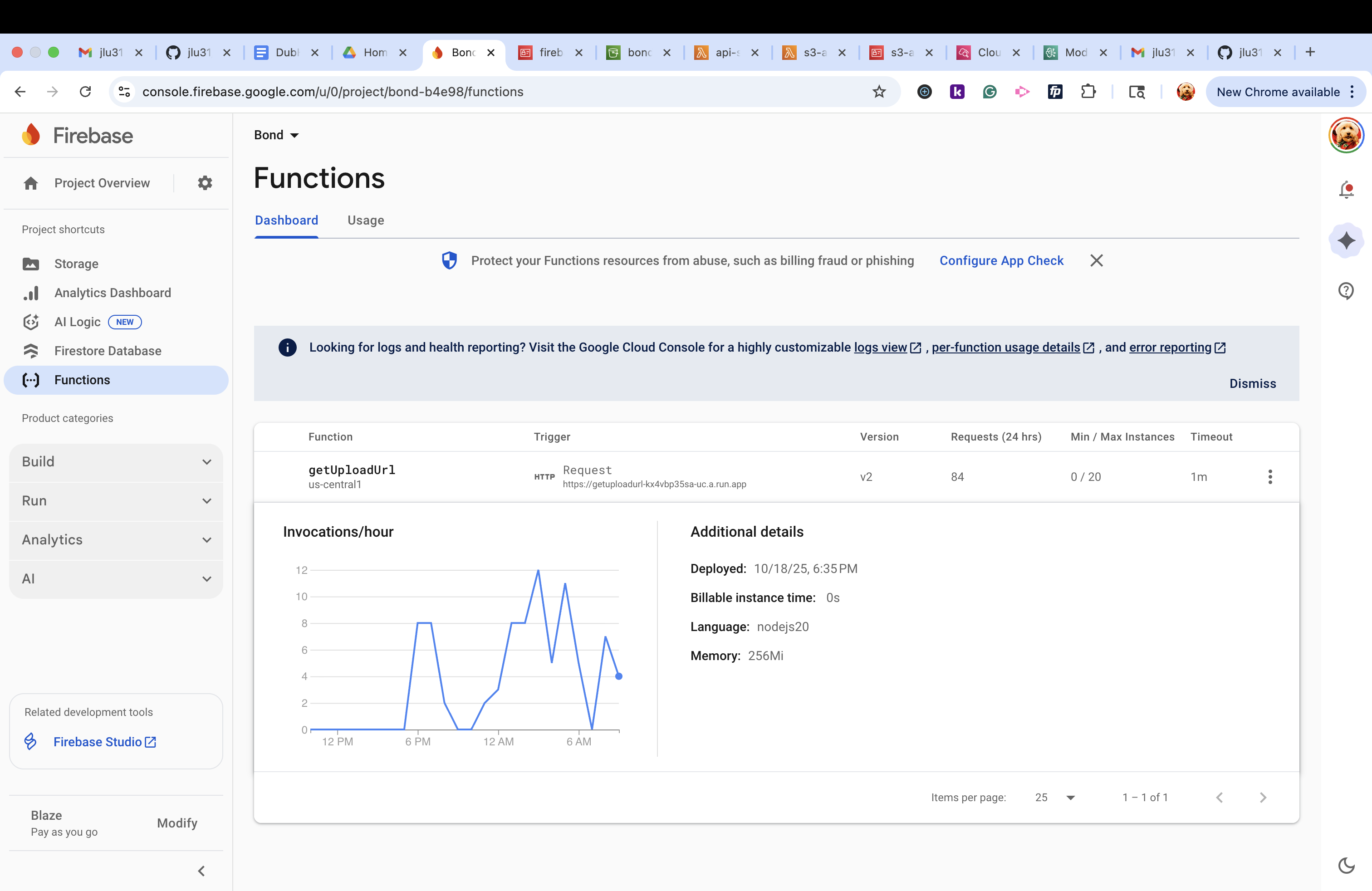This screenshot has height=891, width=1372.
Task: Bookmark page with star icon
Action: point(878,92)
